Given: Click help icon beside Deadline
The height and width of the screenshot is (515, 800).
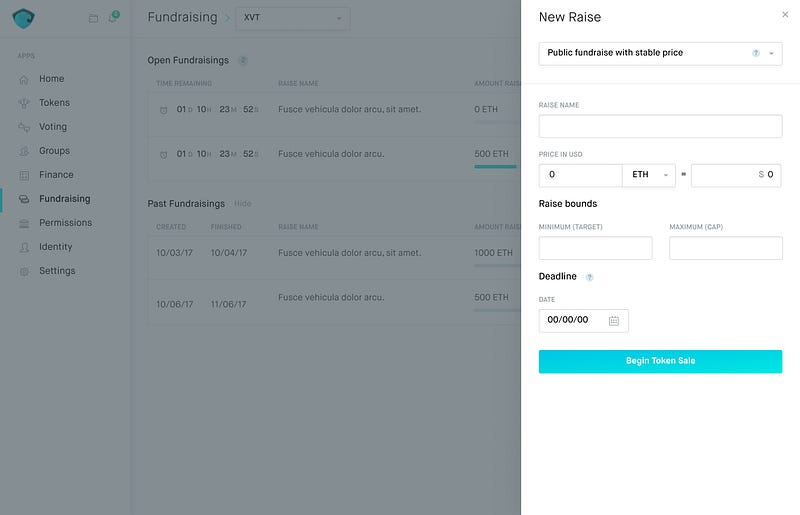Looking at the screenshot, I should tap(589, 277).
